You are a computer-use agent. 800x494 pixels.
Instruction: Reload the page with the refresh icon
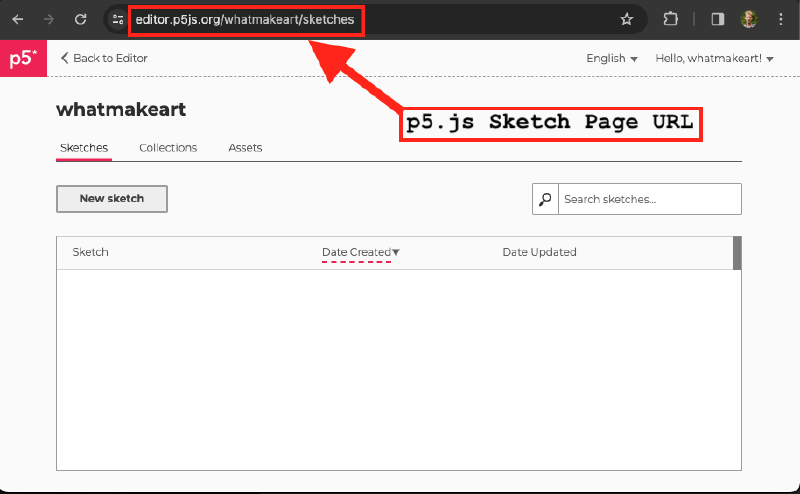(x=81, y=19)
